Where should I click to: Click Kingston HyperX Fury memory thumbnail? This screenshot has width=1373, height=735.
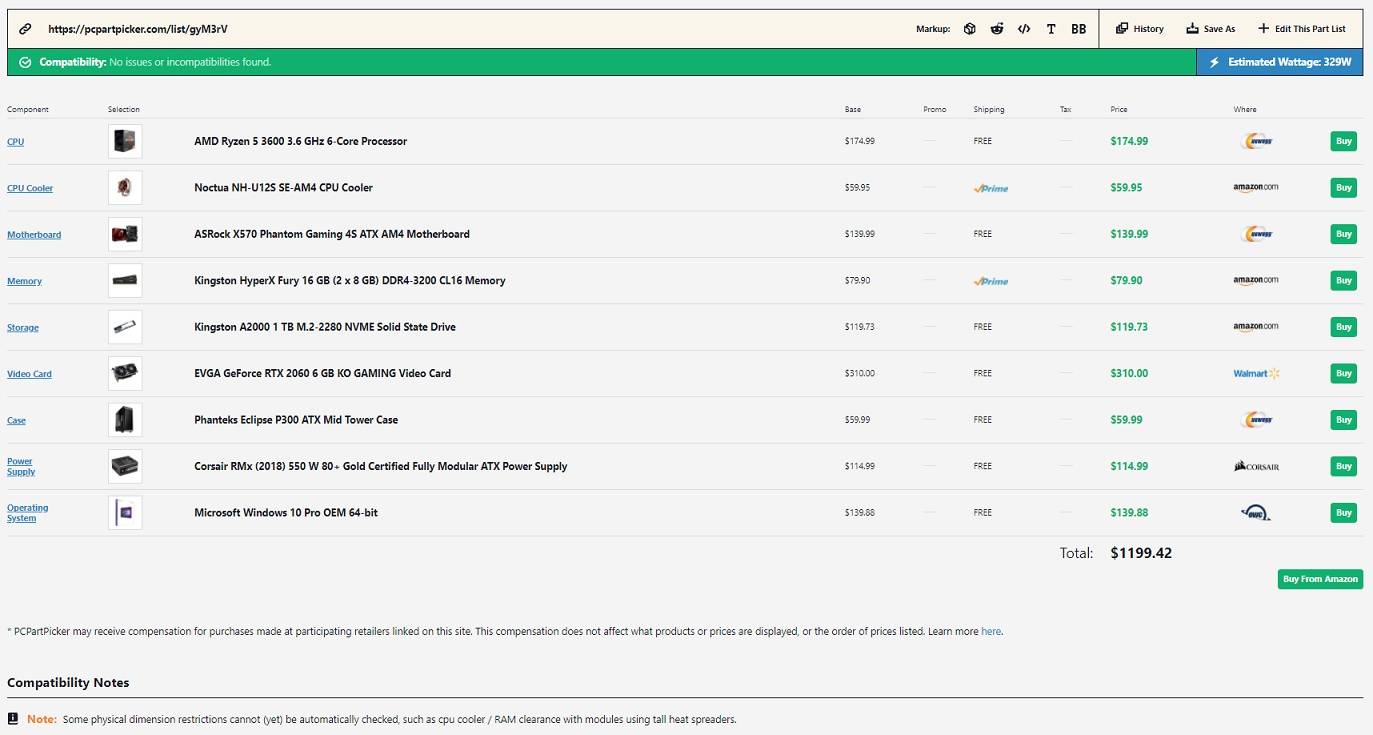(125, 280)
